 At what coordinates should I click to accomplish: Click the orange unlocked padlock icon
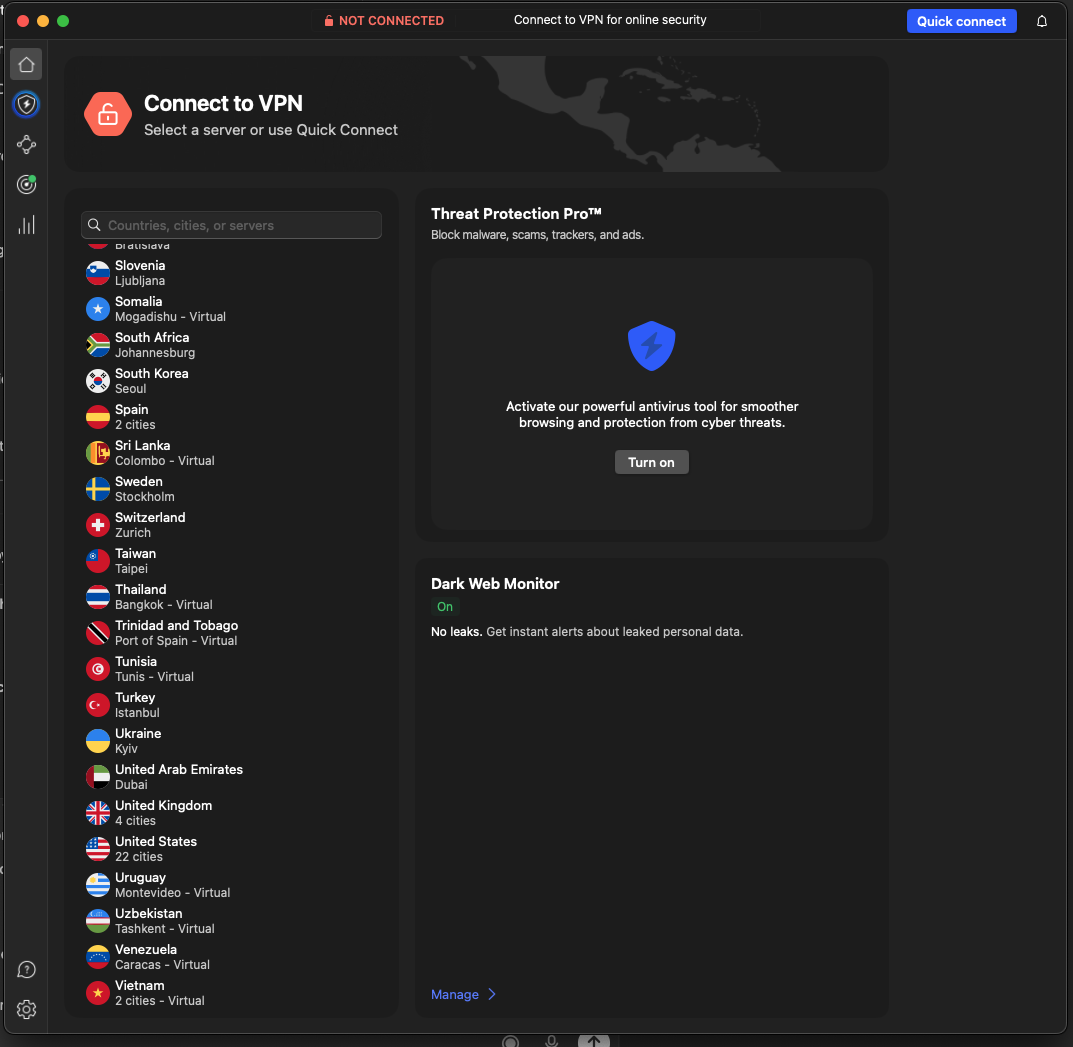point(108,114)
